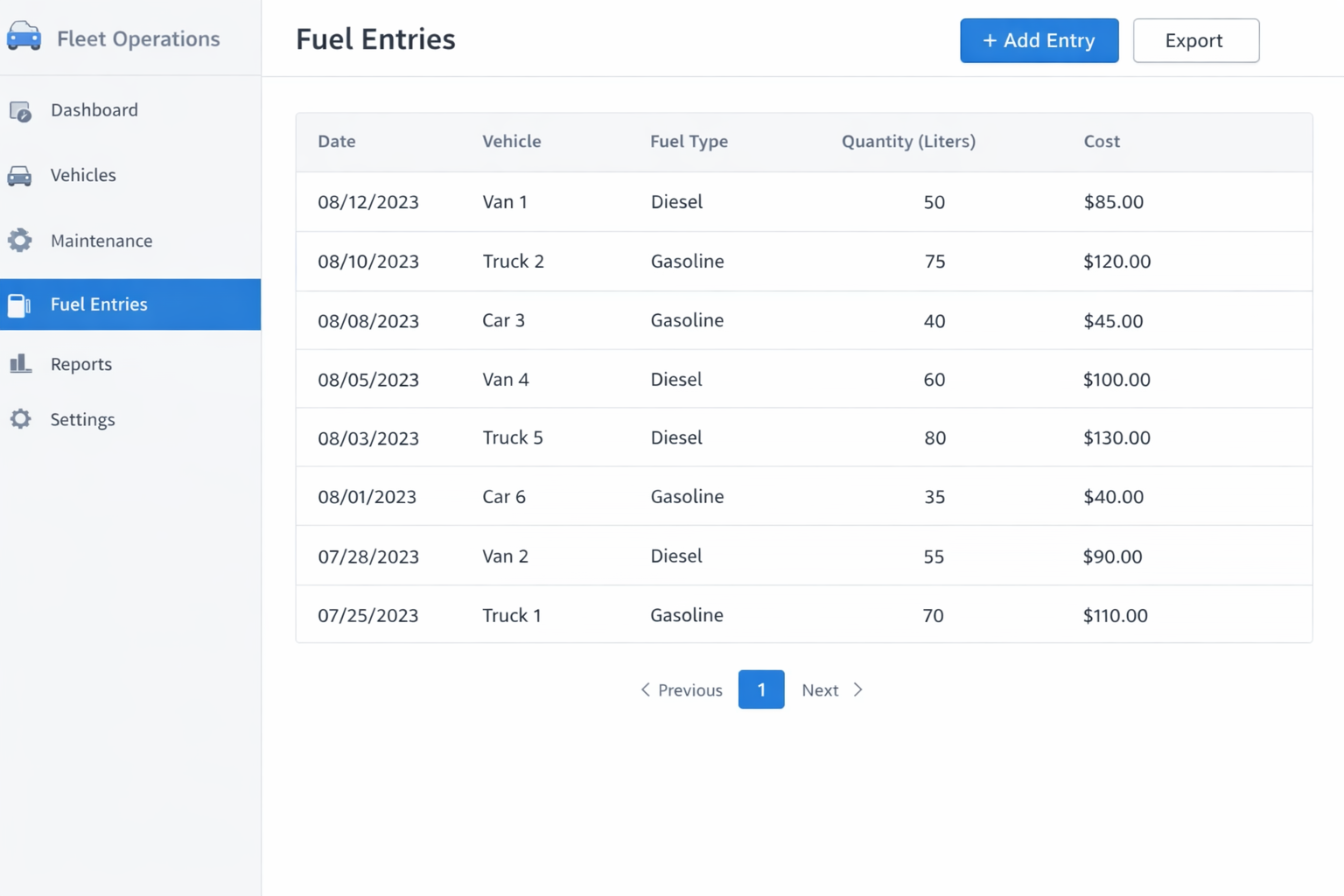
Task: Open Settings using its gear icon
Action: pyautogui.click(x=20, y=419)
